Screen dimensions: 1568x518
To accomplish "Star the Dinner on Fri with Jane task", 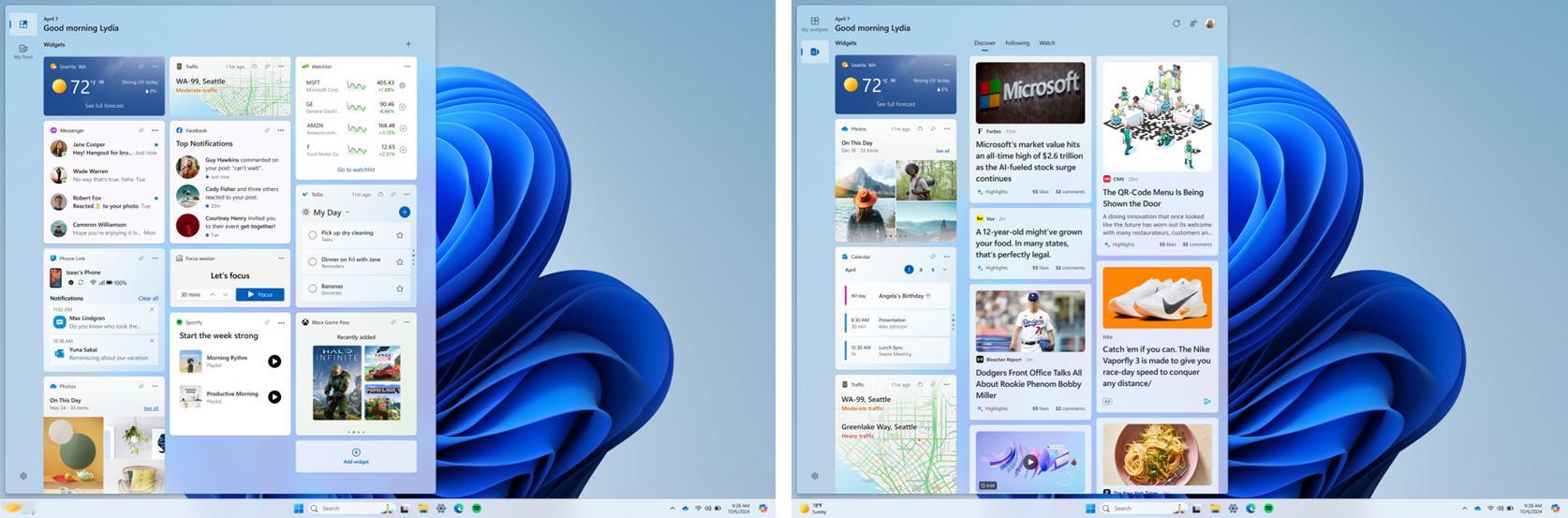I will 400,261.
